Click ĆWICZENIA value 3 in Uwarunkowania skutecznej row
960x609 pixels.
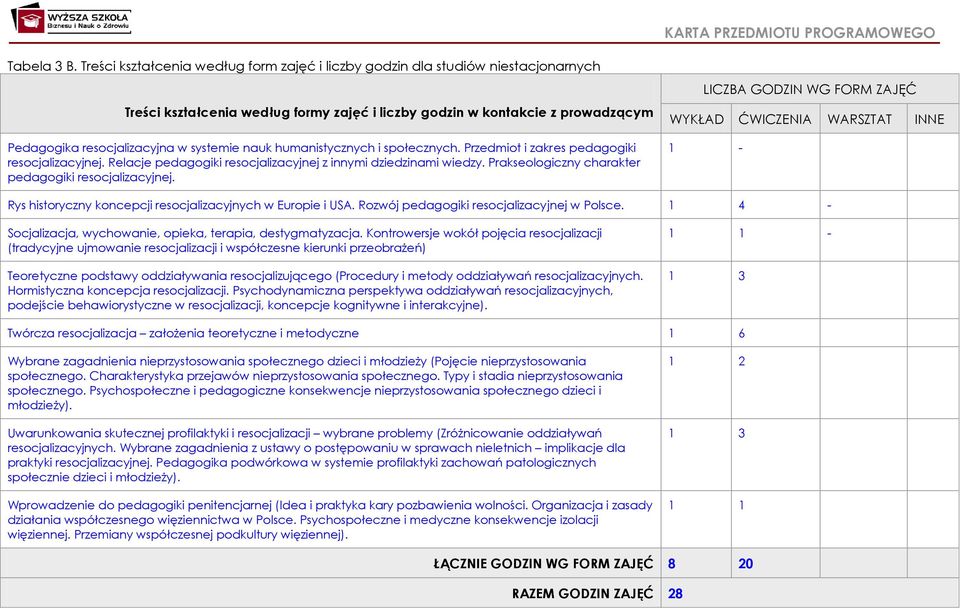(741, 433)
